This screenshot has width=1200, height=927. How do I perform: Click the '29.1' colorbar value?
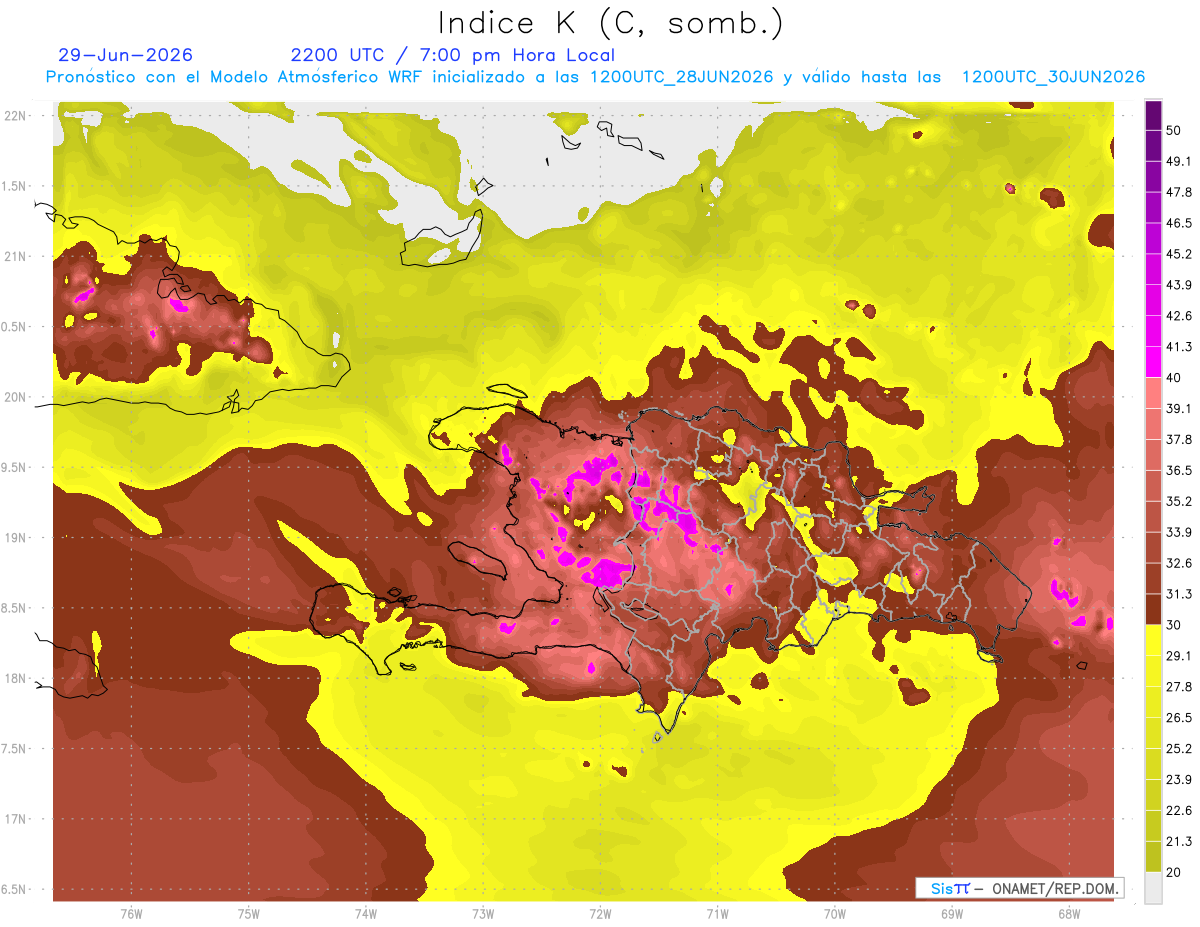[x=1179, y=655]
